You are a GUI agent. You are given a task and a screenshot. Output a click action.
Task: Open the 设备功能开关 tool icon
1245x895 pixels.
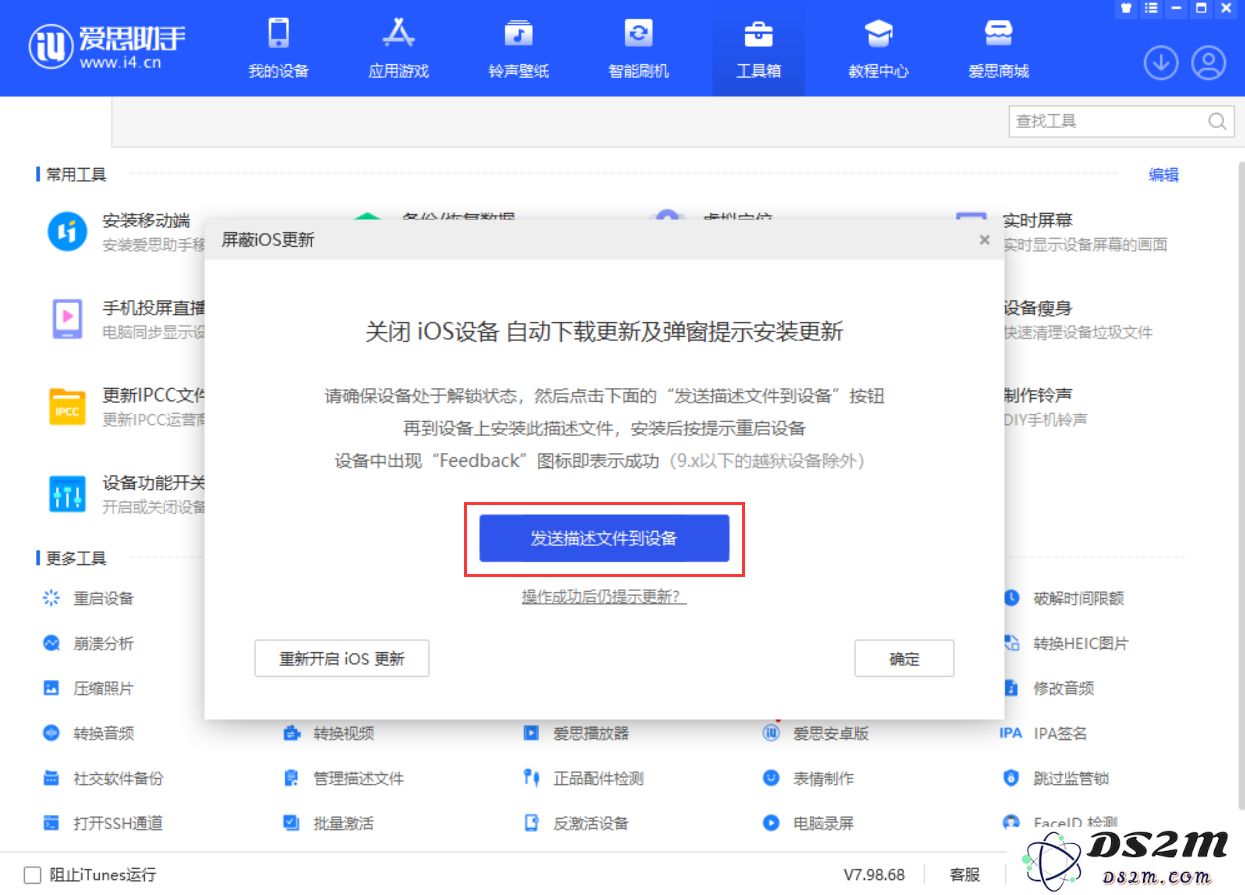(x=68, y=493)
